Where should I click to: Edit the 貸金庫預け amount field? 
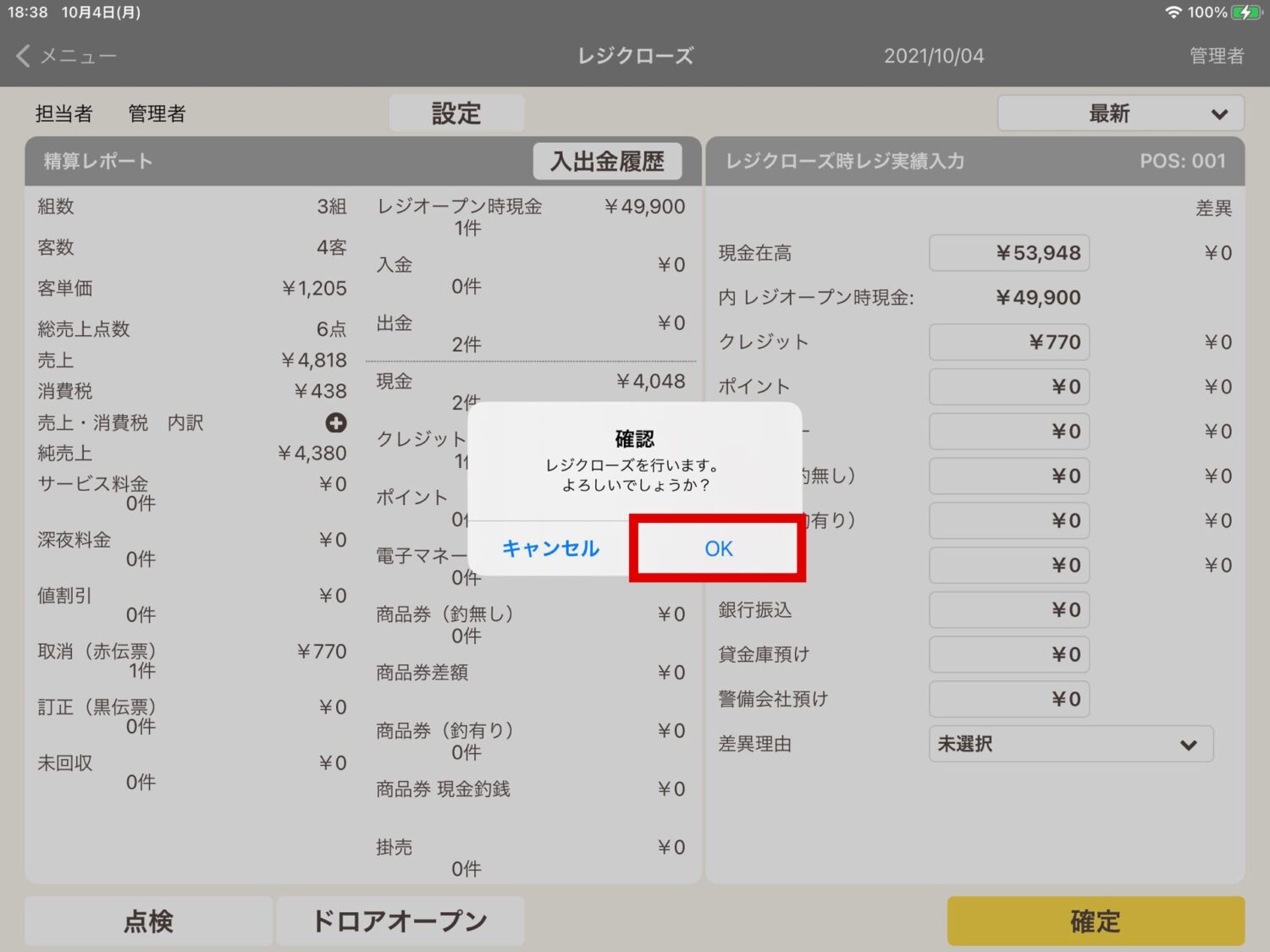(x=1009, y=654)
